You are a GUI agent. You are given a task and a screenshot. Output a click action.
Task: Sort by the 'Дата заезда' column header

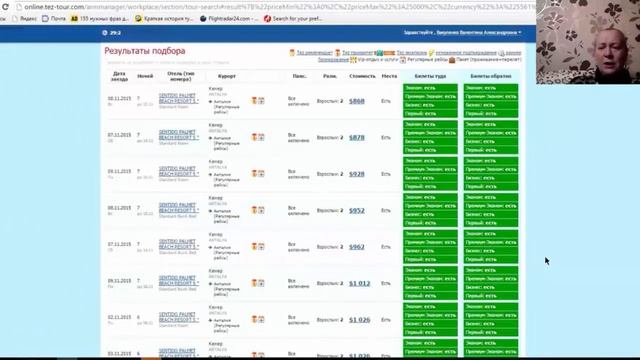119,76
